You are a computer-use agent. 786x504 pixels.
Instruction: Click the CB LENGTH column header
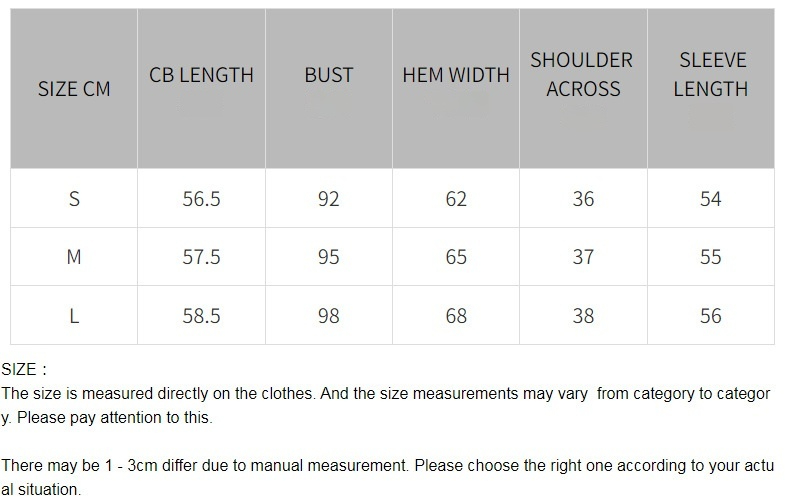pos(201,75)
